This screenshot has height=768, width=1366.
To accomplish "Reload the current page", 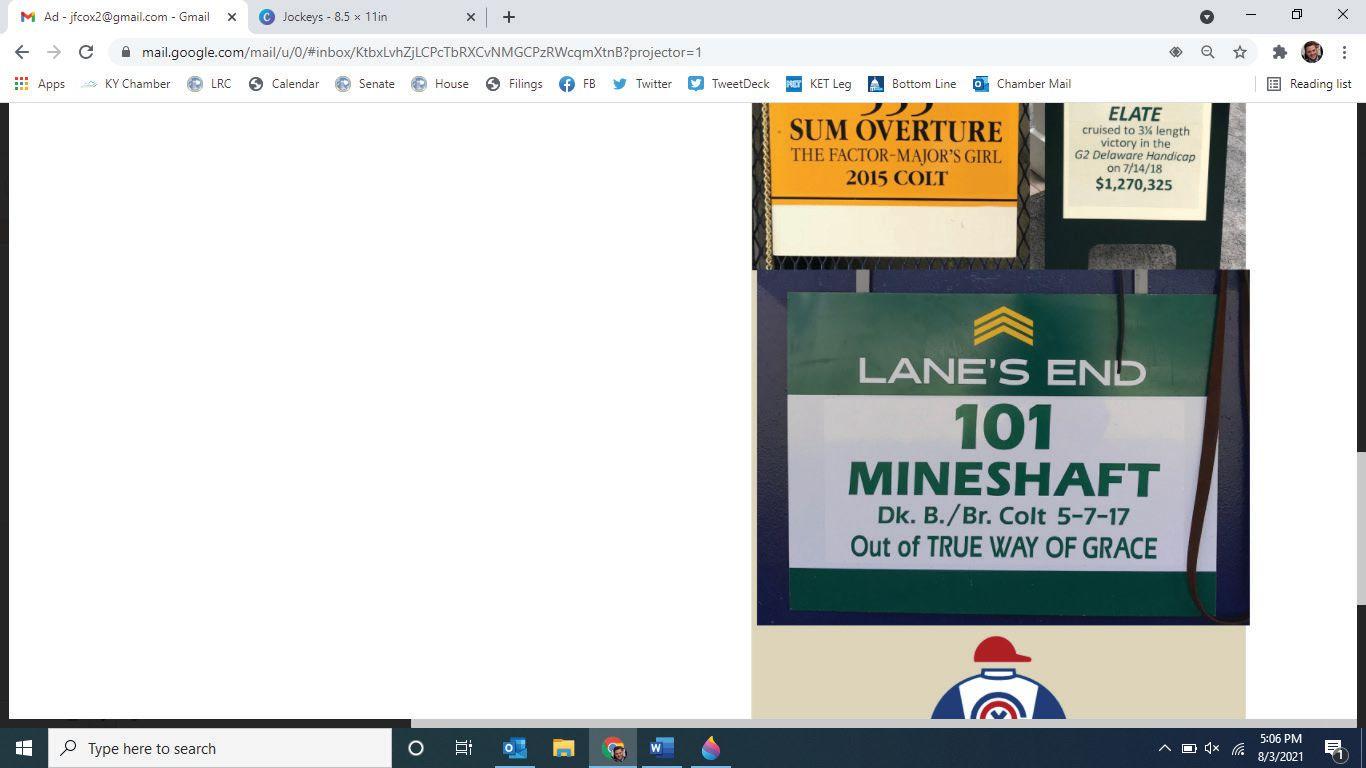I will pos(86,52).
